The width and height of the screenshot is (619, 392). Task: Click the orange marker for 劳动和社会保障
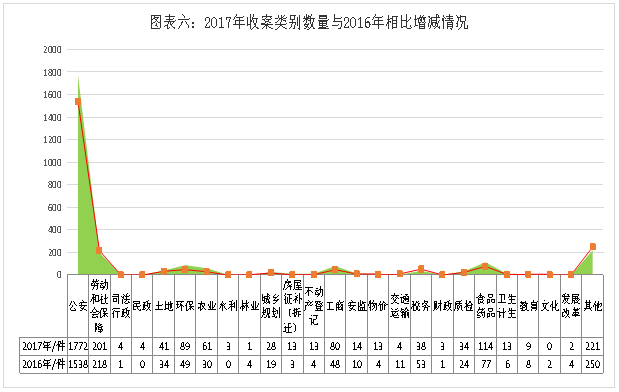[x=99, y=250]
